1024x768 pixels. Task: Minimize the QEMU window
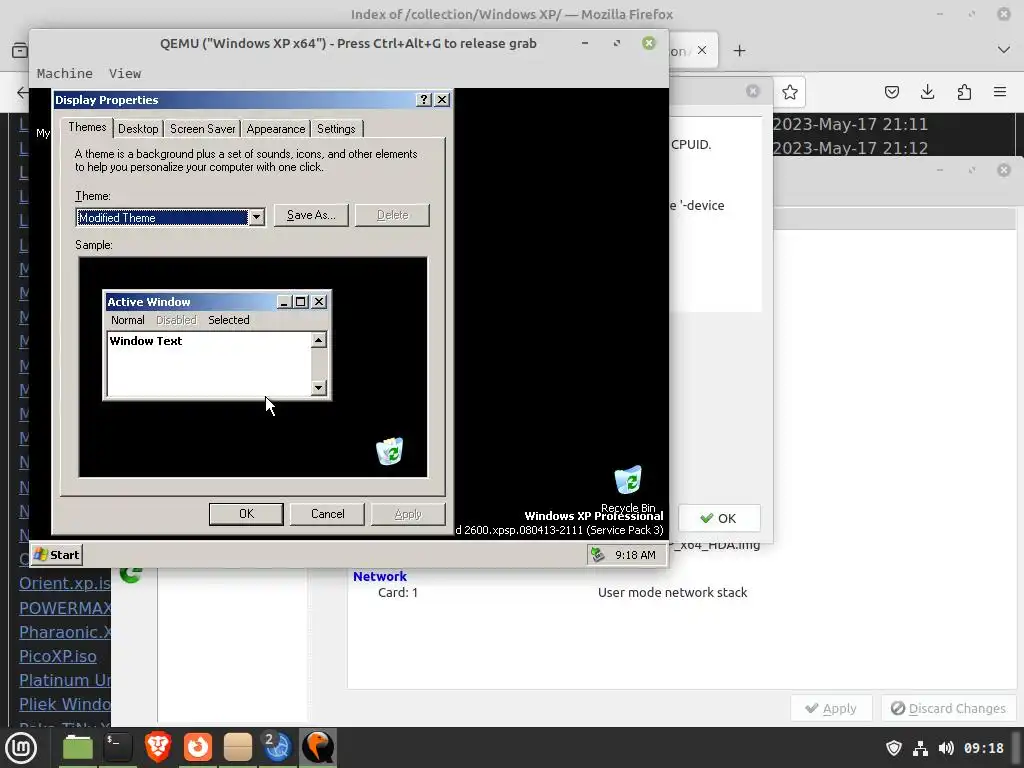(x=585, y=43)
